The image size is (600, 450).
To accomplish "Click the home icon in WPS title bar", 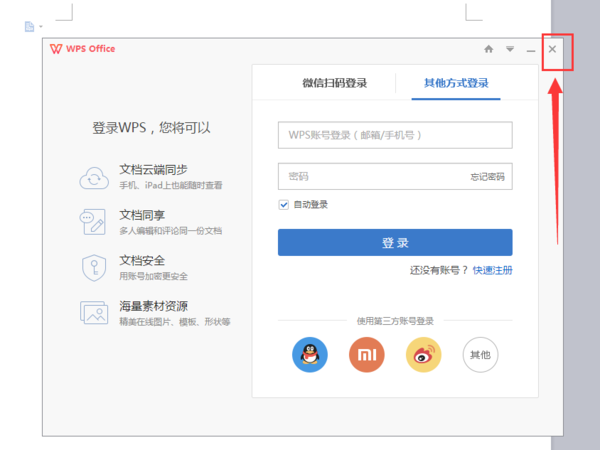I will click(489, 49).
